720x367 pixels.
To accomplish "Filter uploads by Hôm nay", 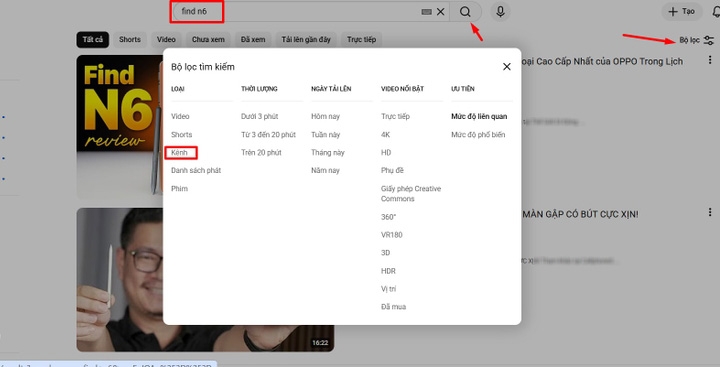I will pos(325,117).
